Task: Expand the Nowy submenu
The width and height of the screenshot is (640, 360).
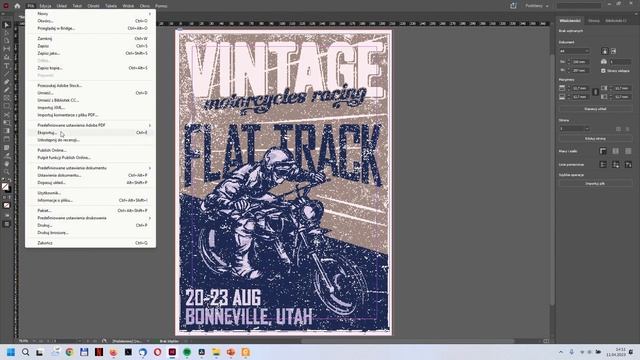Action: 90,13
